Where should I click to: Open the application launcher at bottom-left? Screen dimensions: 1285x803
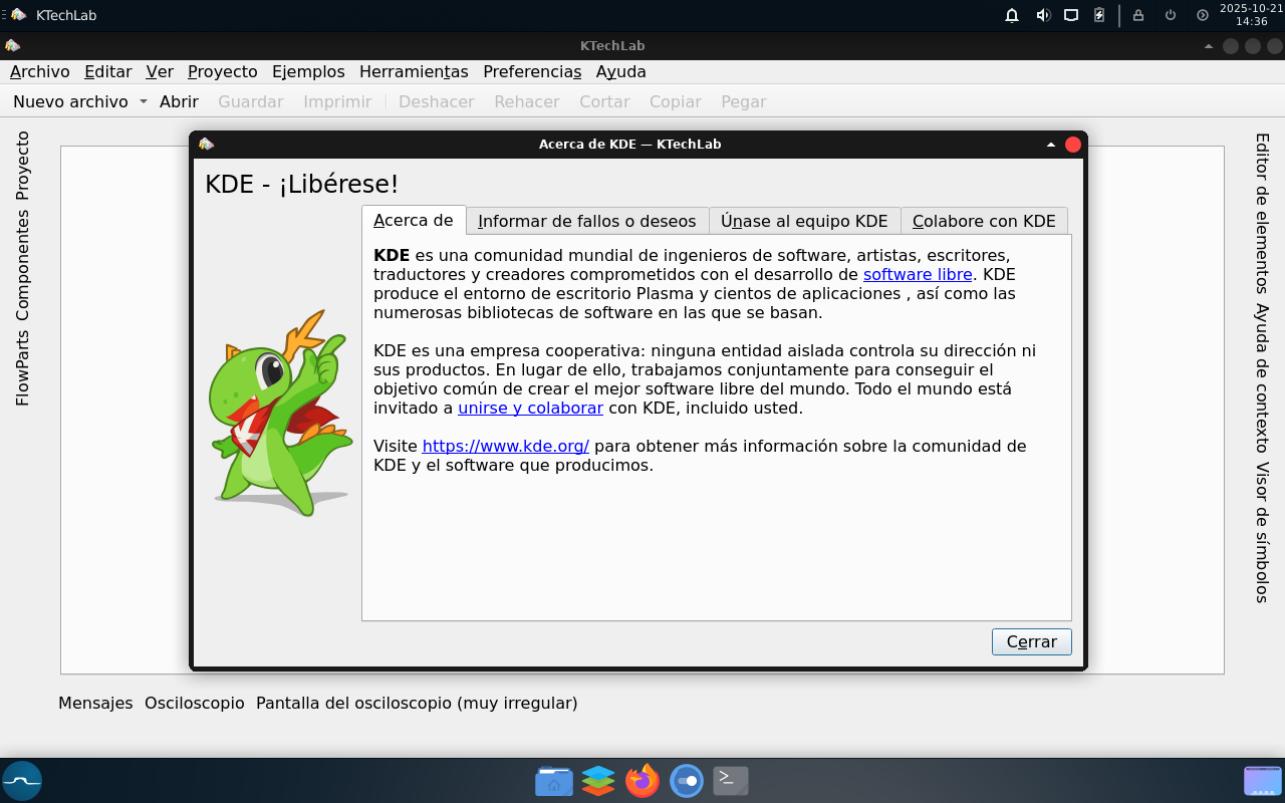(x=22, y=780)
